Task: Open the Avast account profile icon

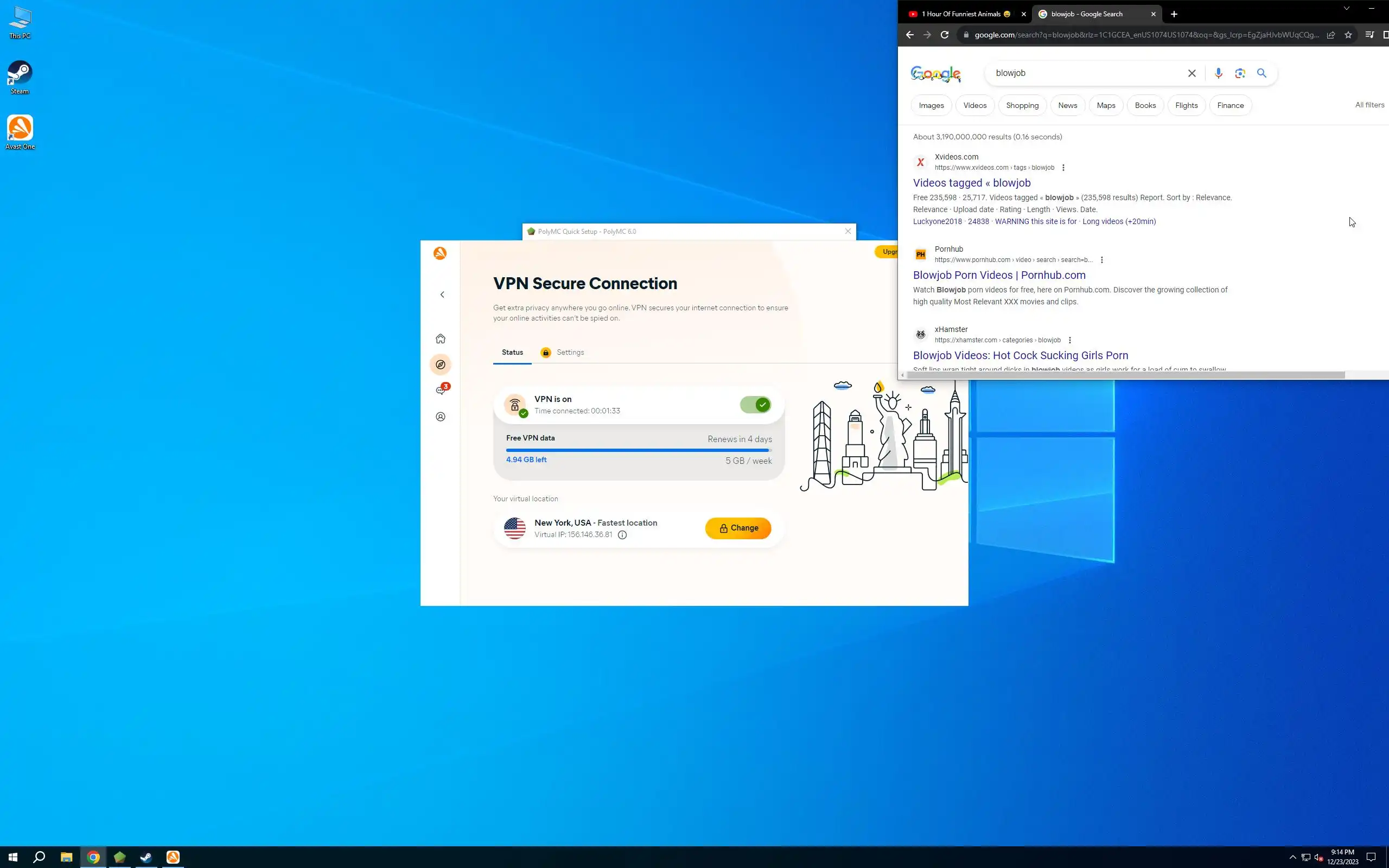Action: pos(440,417)
